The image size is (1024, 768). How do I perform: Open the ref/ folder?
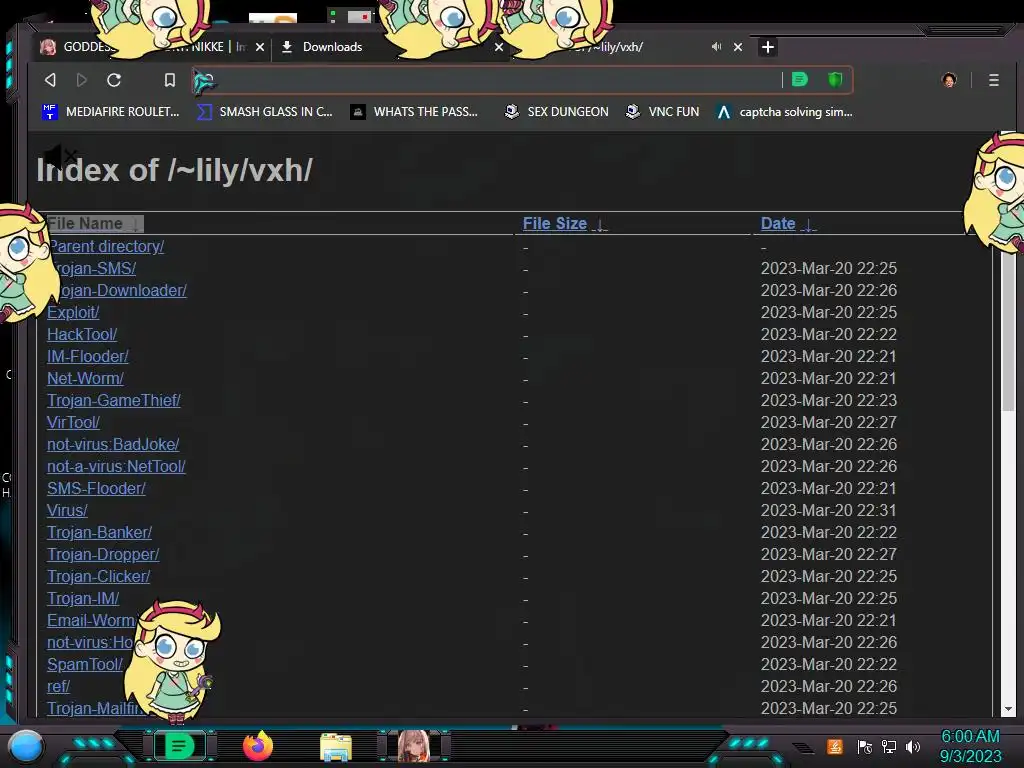click(x=58, y=686)
